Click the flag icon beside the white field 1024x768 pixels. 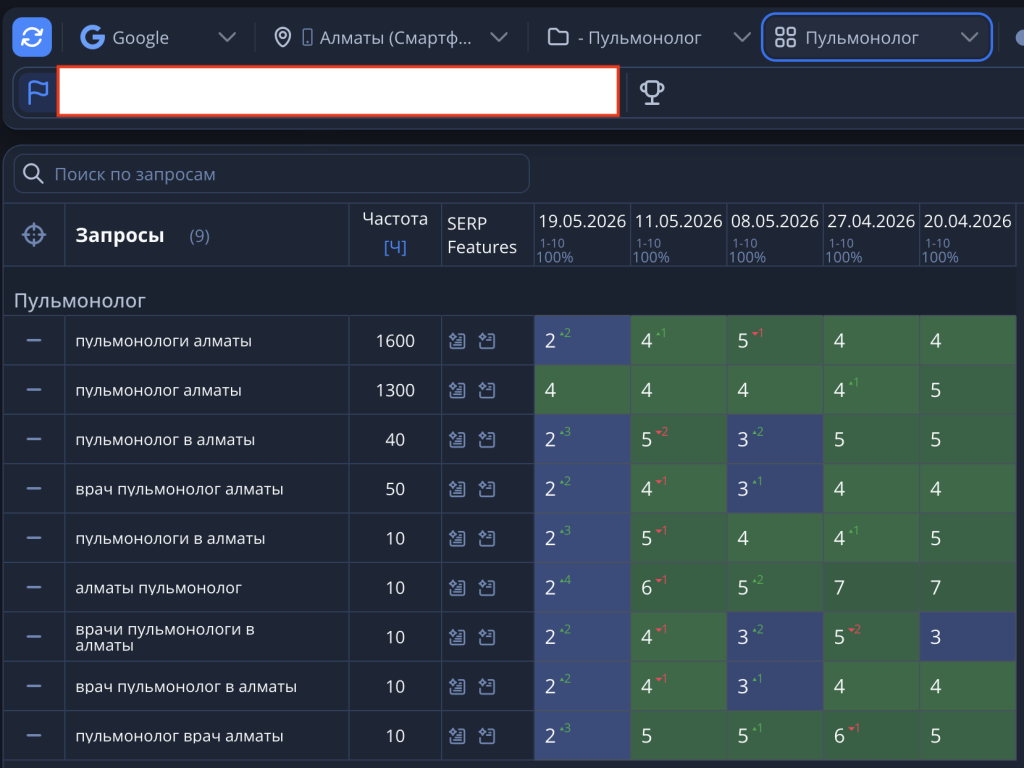38,92
